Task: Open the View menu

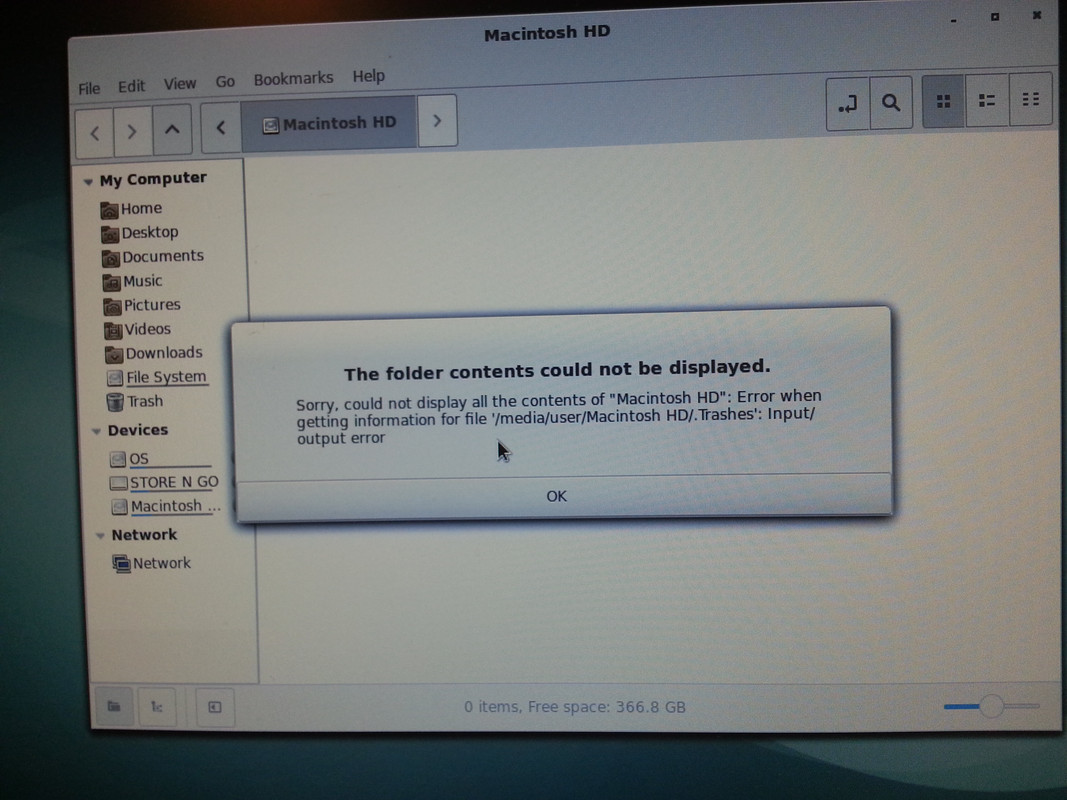Action: (x=180, y=84)
